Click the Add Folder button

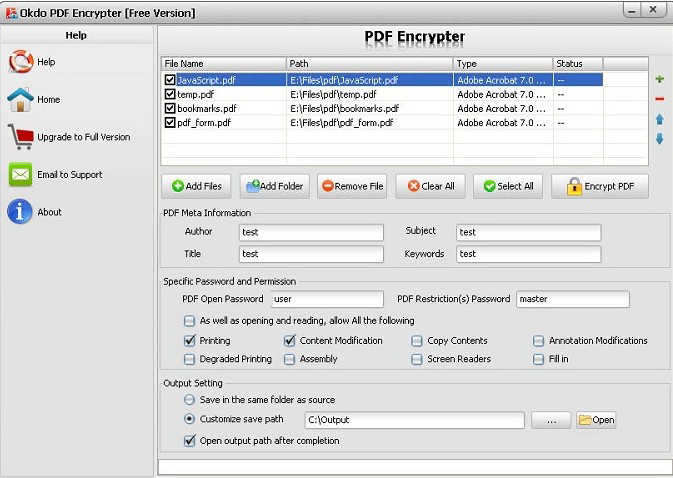(x=275, y=186)
